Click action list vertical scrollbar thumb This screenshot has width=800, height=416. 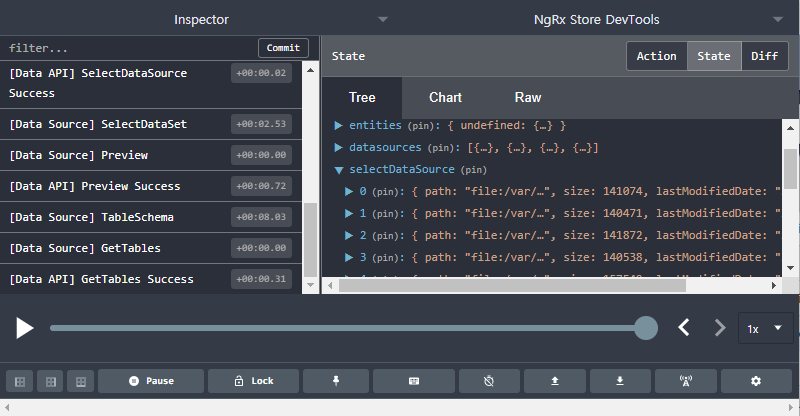(x=310, y=240)
